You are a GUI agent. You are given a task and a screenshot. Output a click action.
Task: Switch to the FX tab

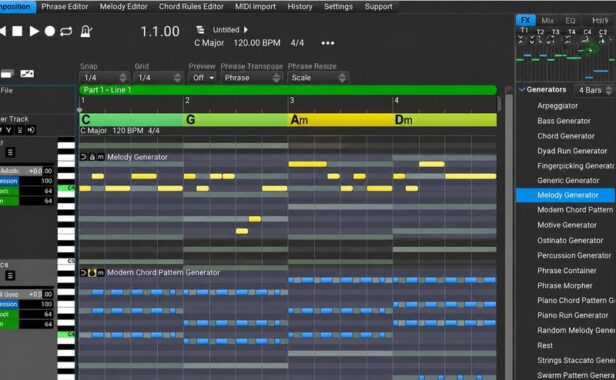(526, 20)
